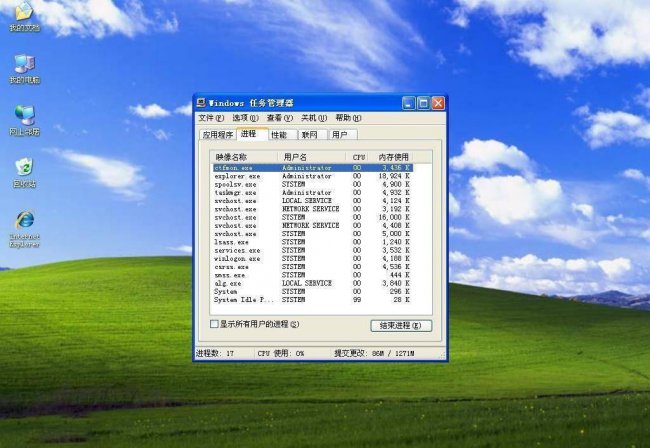
Task: Click the 进程数: 17 status entry
Action: coord(215,354)
